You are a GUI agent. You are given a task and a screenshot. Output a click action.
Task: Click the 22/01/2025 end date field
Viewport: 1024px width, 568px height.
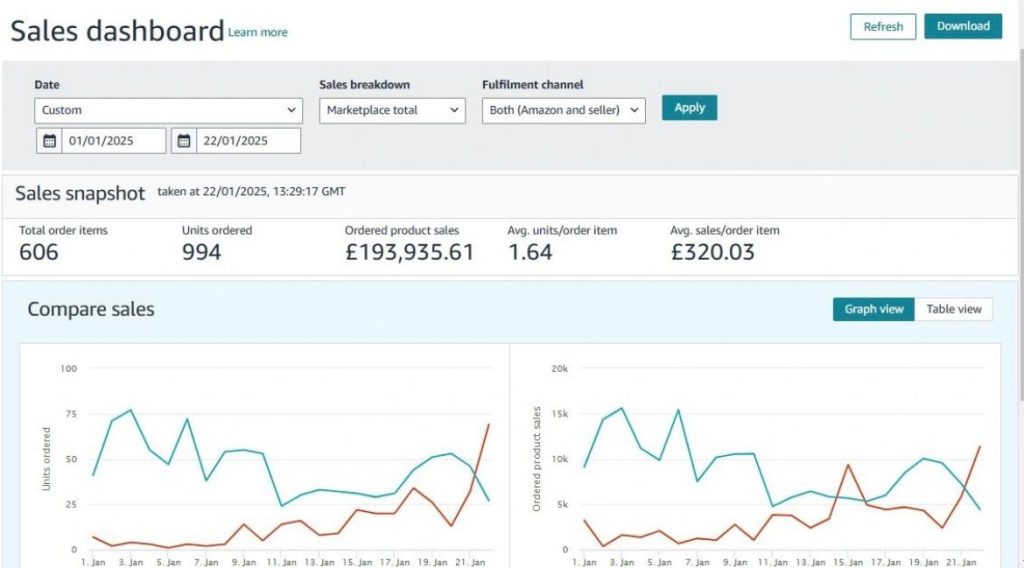point(247,141)
